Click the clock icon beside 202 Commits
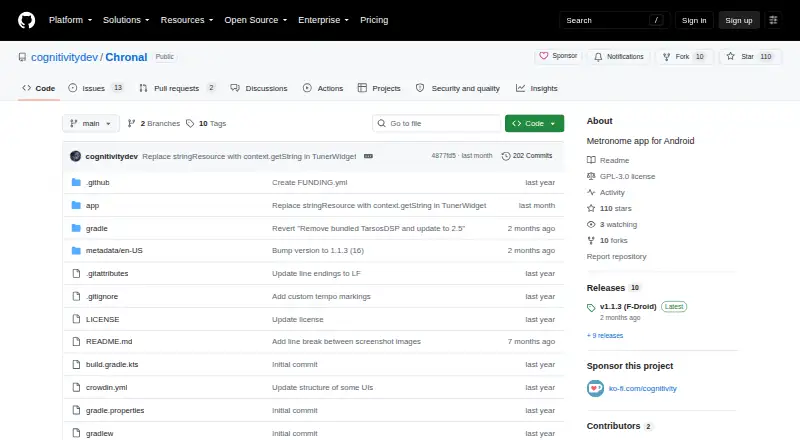The height and width of the screenshot is (440, 800). 506,156
